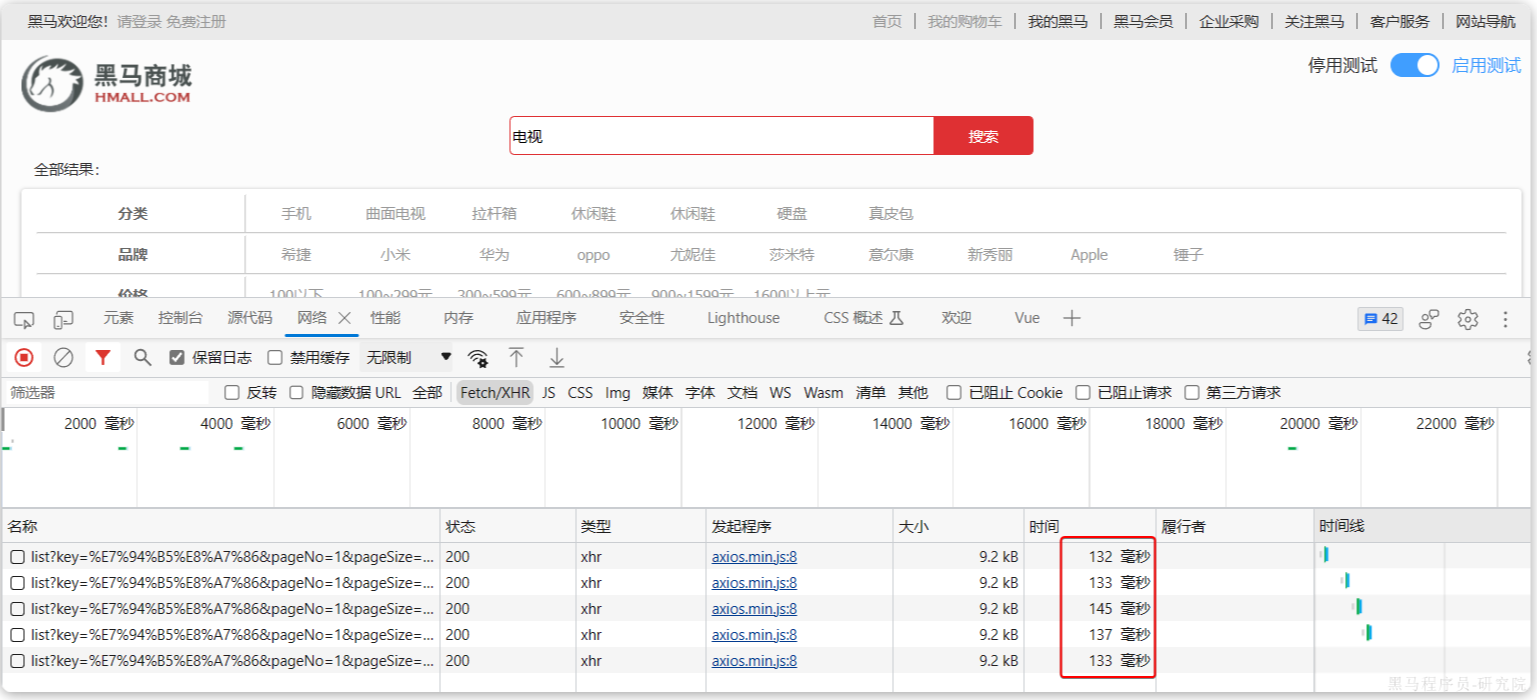
Task: Open the DevTools three-dot more menu
Action: coord(1505,319)
